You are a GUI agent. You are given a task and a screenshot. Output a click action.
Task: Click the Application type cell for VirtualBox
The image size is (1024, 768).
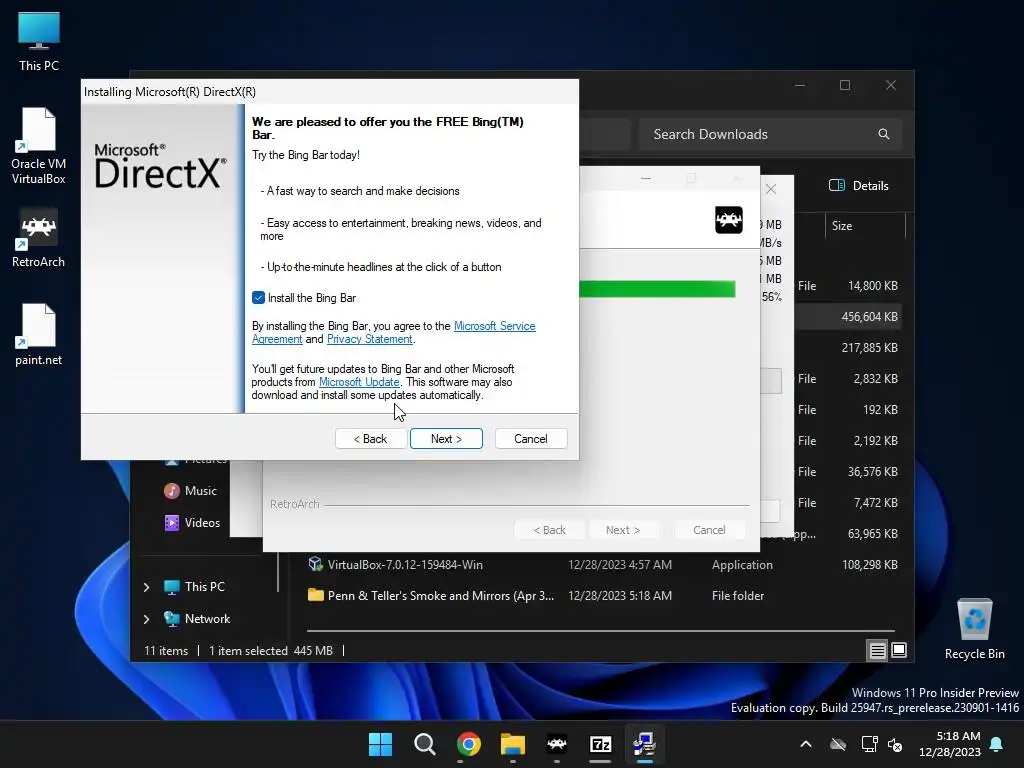click(742, 565)
